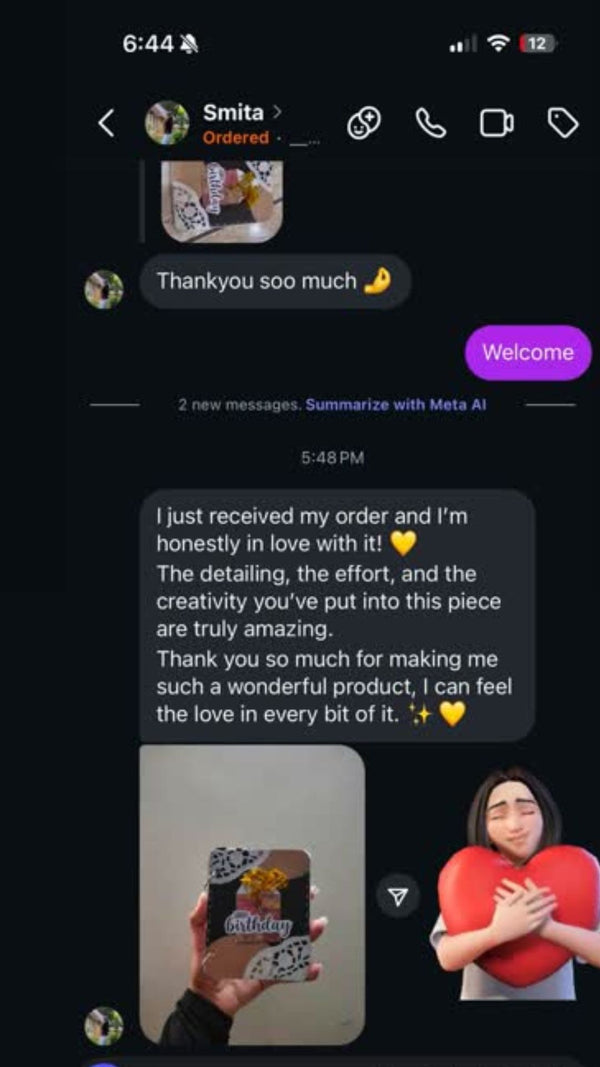Tap the avatar beside "Thankyou soo much"
600x1067 pixels.
point(104,289)
